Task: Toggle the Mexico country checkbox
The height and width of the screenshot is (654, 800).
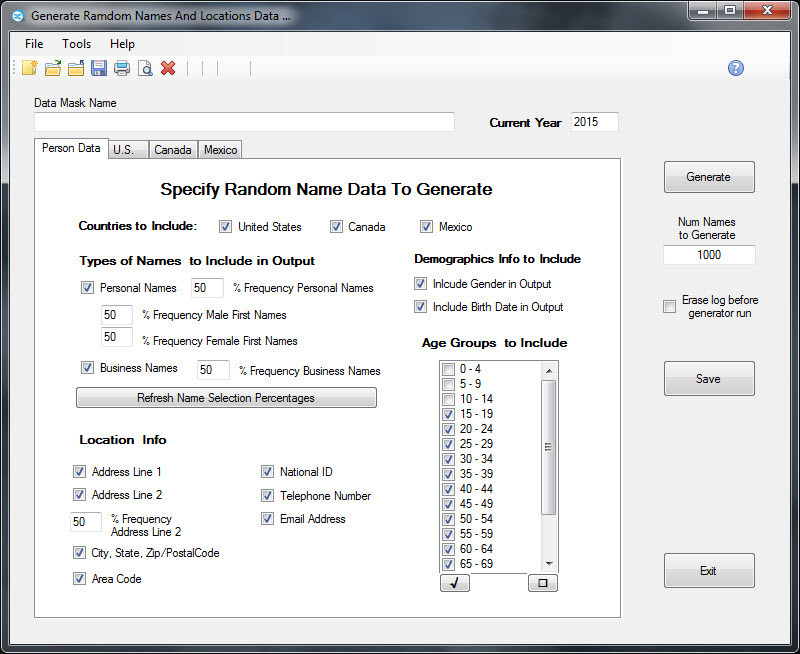Action: coord(426,227)
